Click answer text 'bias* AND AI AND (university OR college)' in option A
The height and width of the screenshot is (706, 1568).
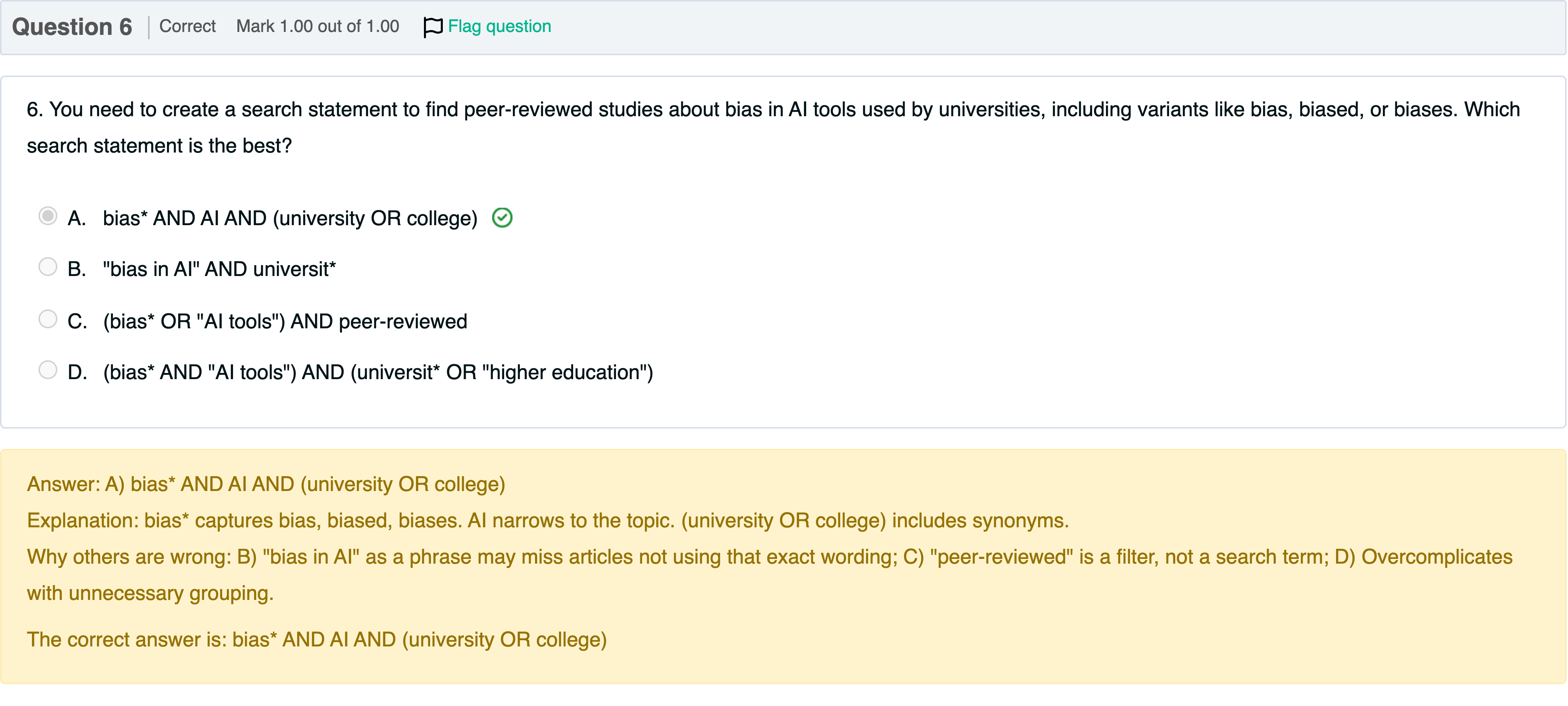(290, 218)
